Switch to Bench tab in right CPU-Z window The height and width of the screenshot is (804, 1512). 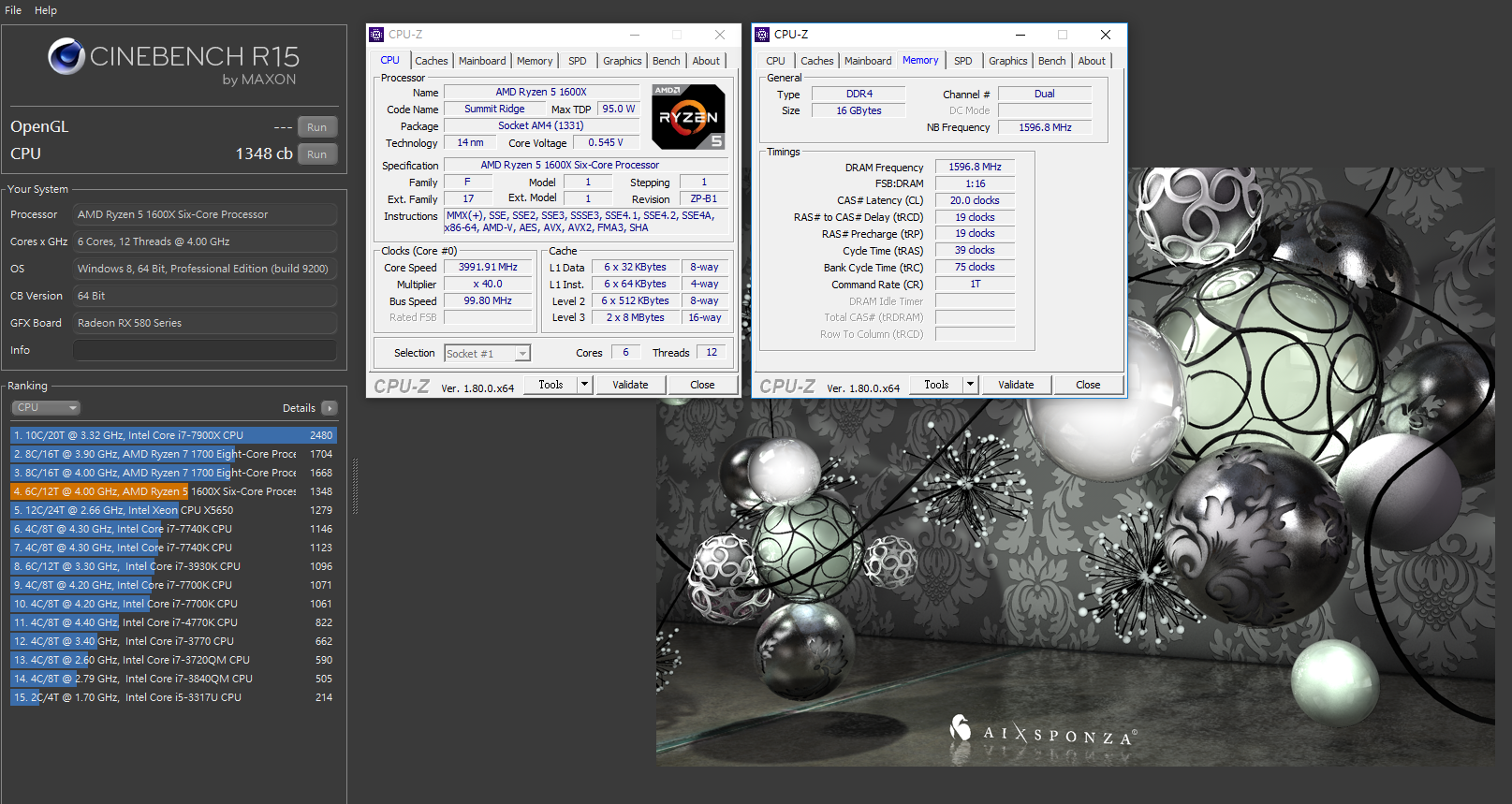click(x=1052, y=61)
